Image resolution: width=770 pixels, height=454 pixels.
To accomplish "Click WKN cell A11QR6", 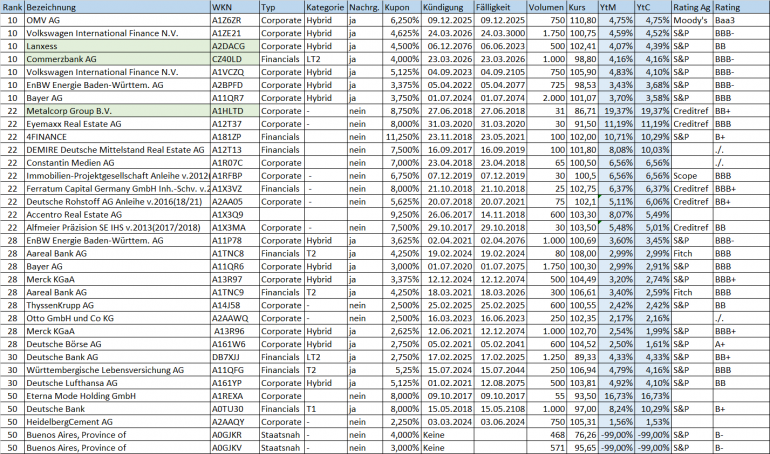I will point(235,267).
